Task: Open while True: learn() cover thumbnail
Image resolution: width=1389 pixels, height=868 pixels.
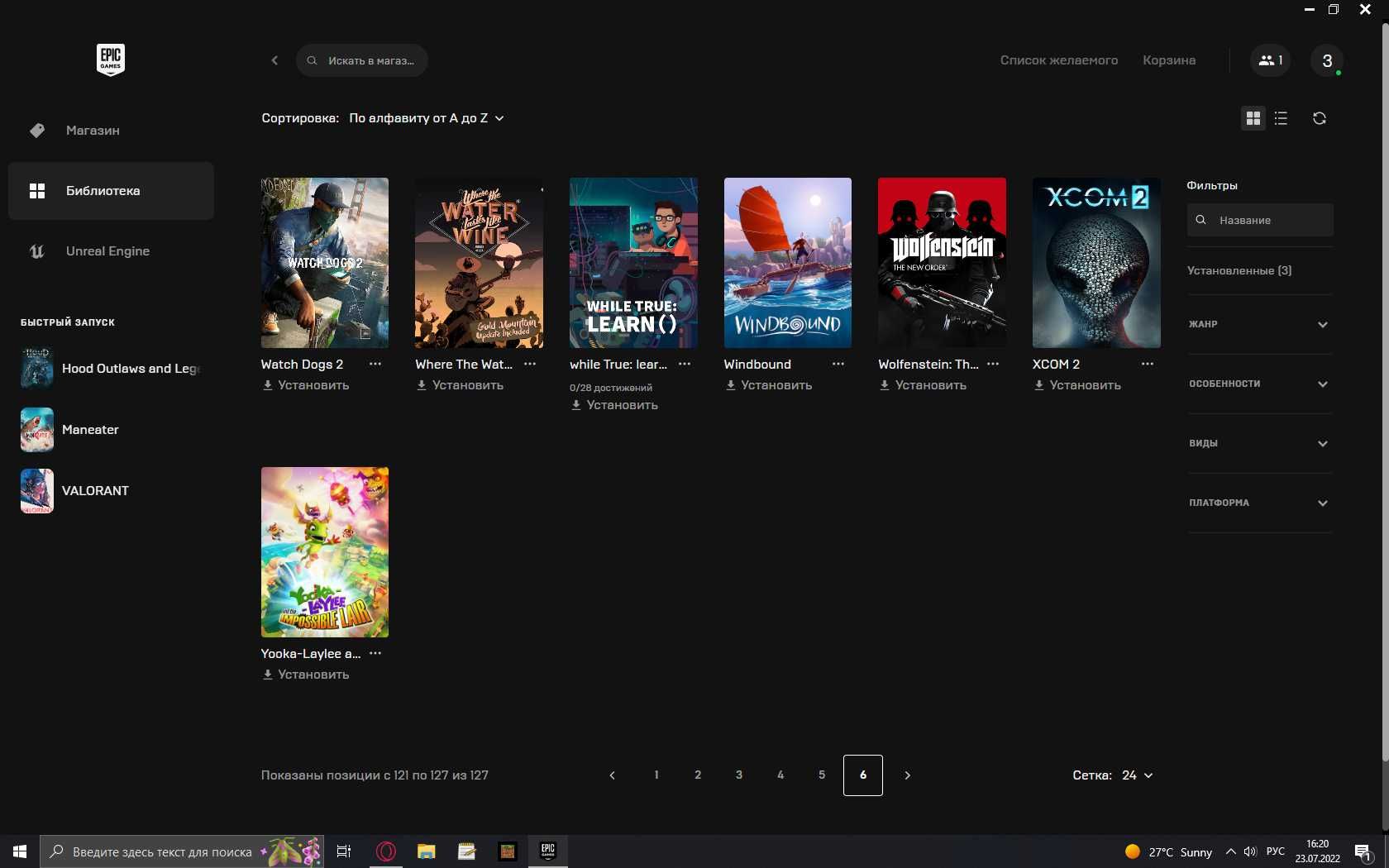Action: click(633, 263)
